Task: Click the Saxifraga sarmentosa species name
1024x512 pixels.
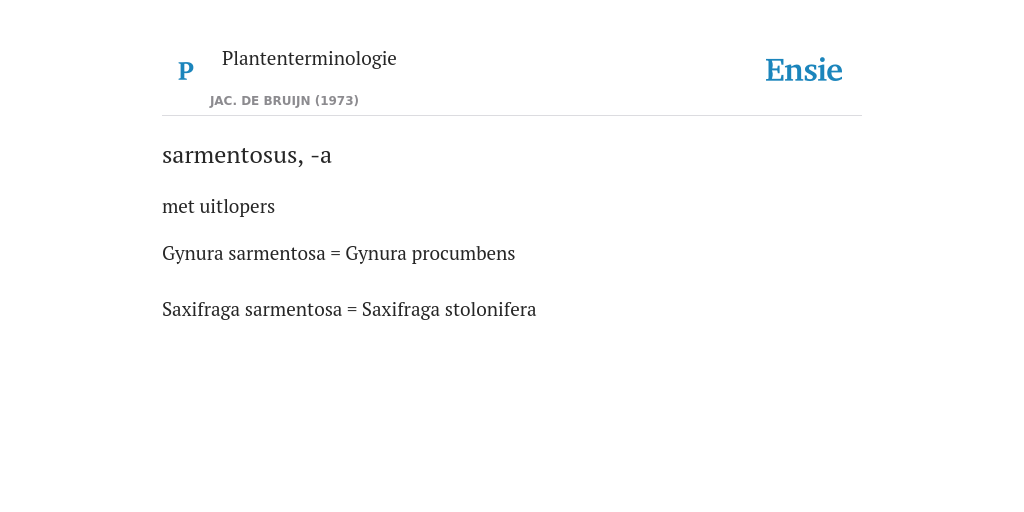Action: tap(252, 310)
